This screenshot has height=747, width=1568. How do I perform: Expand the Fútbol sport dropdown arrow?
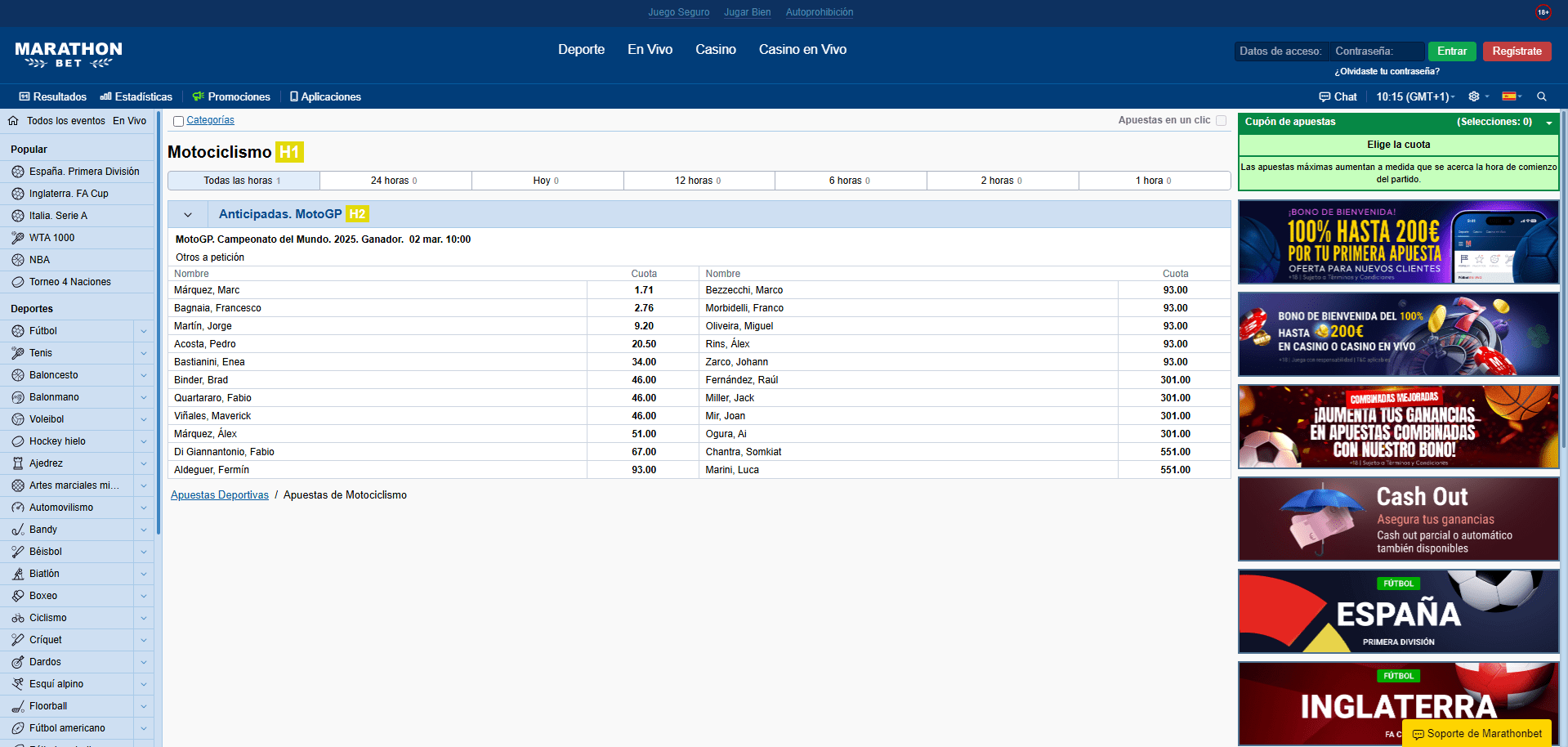(144, 331)
